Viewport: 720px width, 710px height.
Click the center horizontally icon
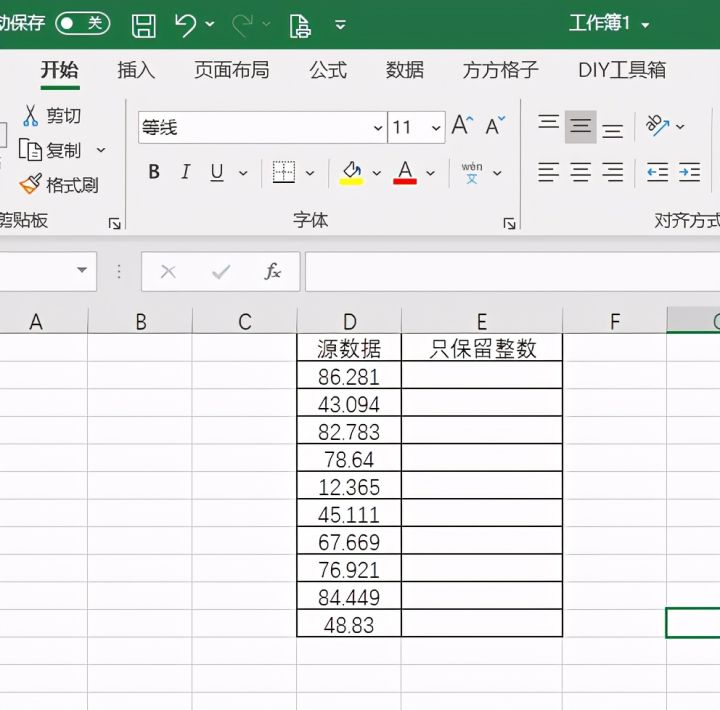coord(580,172)
